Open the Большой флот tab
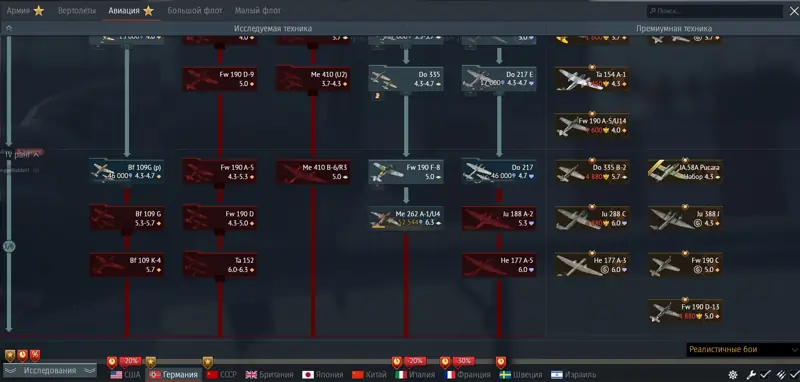Image resolution: width=800 pixels, height=382 pixels. point(195,11)
